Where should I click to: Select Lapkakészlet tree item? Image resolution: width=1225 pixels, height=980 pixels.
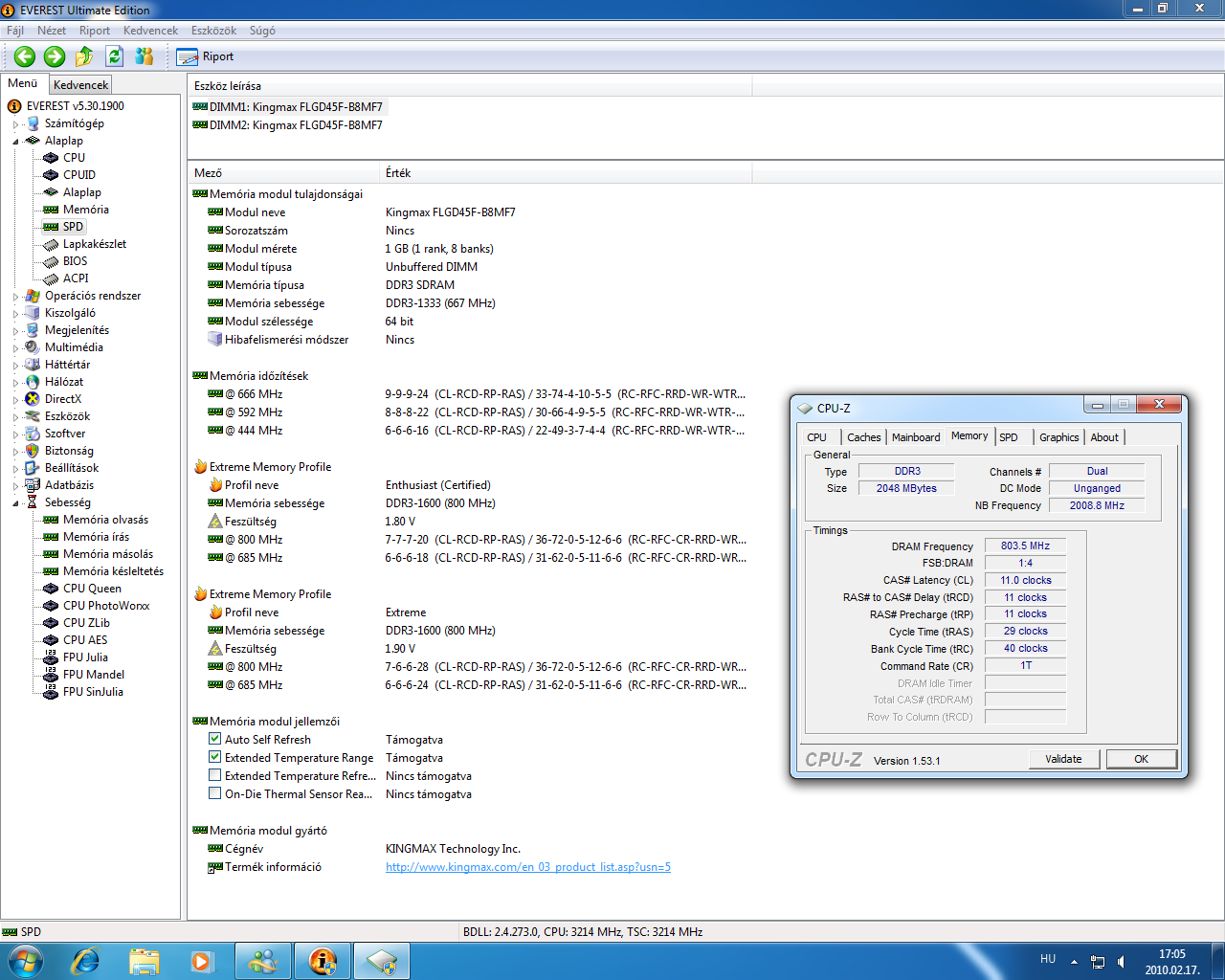coord(95,244)
